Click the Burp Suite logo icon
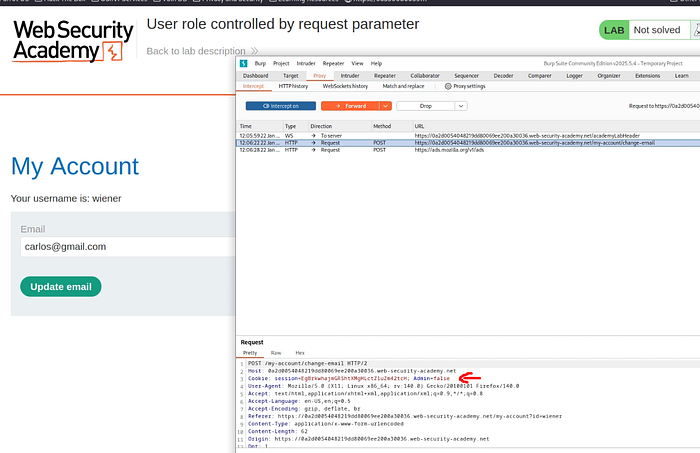Image resolution: width=700 pixels, height=453 pixels. [x=243, y=63]
